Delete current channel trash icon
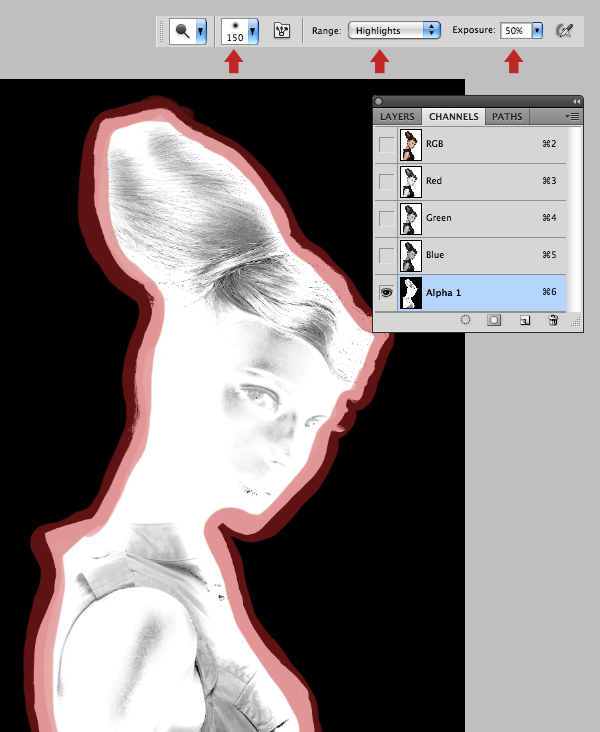Viewport: 600px width, 732px height. click(553, 320)
